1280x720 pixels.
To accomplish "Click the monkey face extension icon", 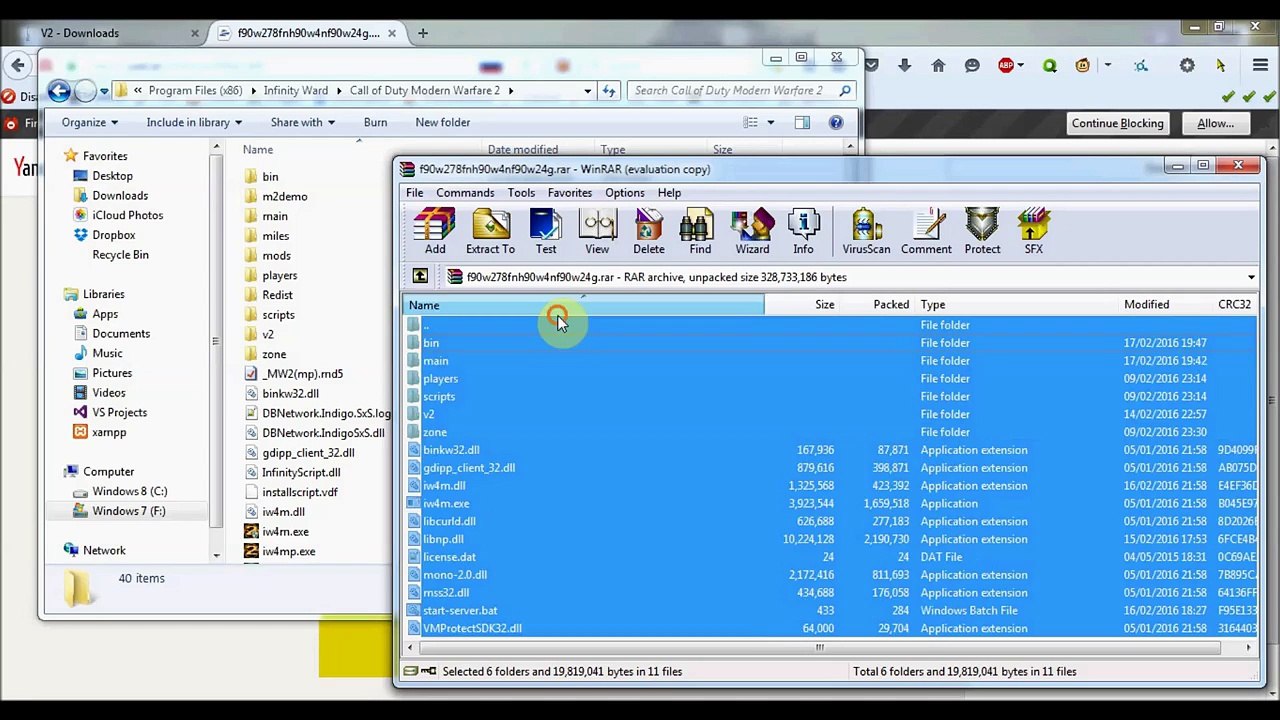I will (1083, 66).
